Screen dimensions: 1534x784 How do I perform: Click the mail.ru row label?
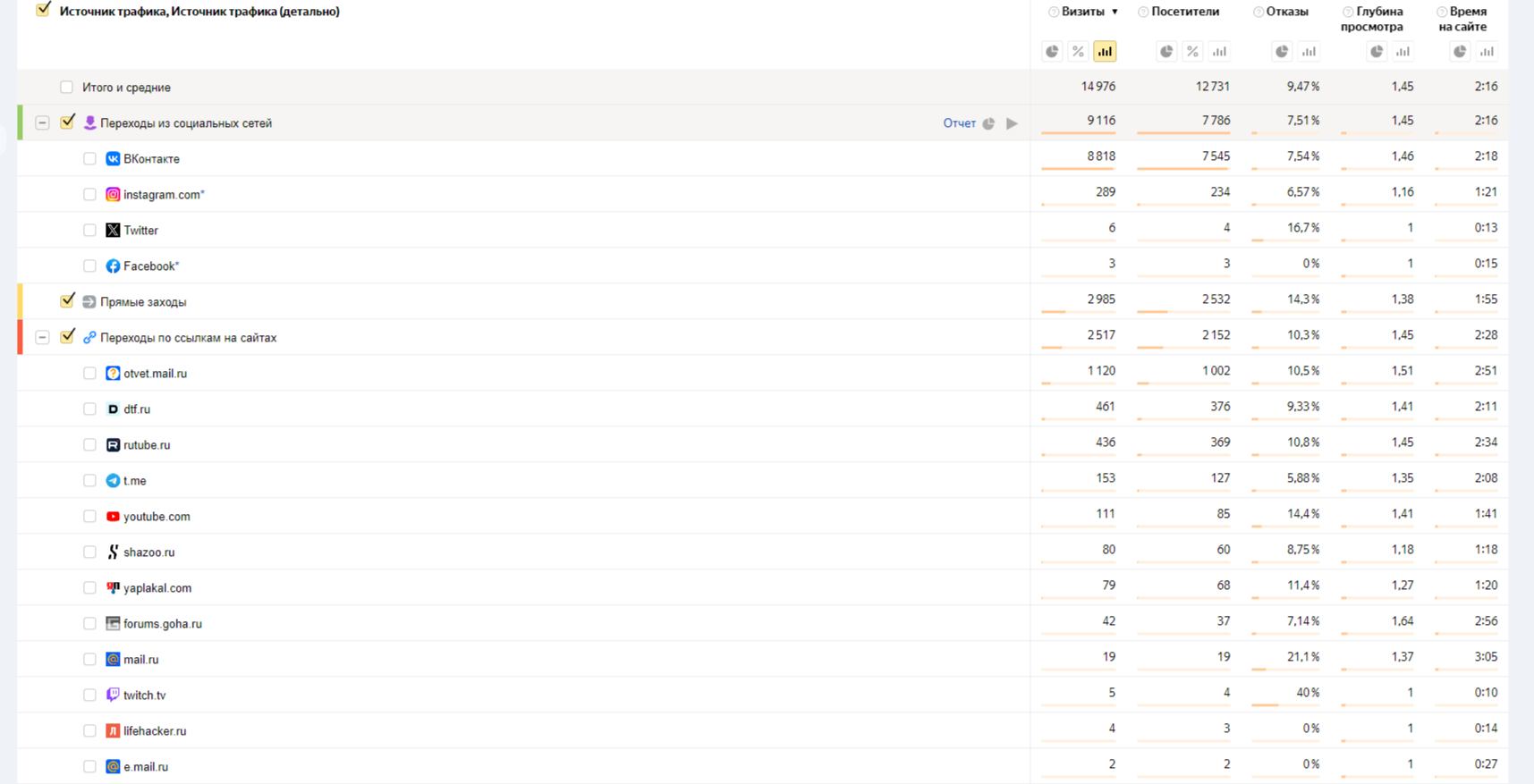[x=140, y=660]
